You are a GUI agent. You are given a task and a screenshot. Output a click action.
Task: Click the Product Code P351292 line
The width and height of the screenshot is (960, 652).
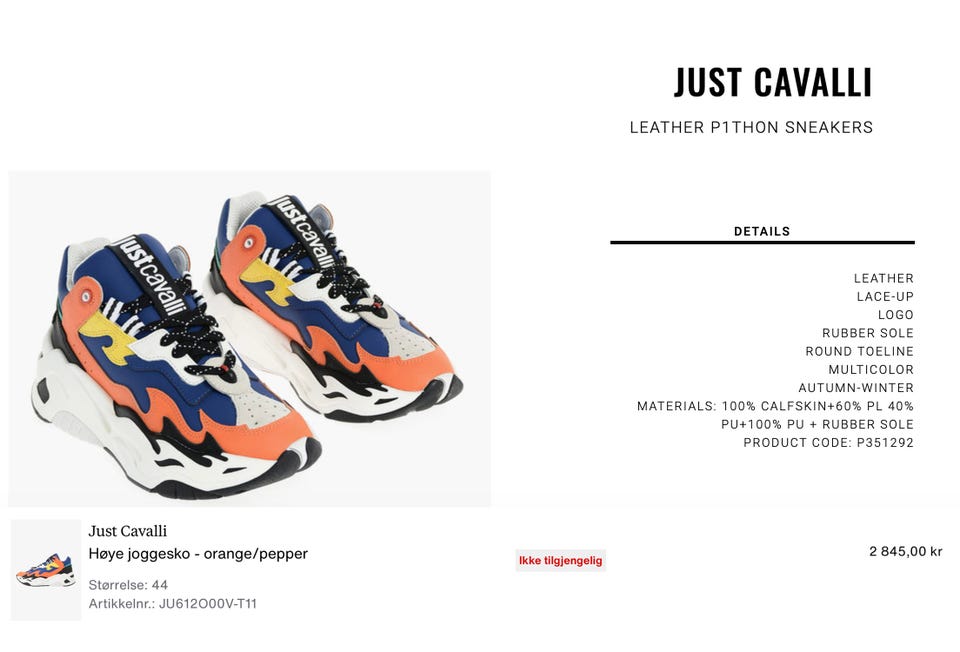coord(828,443)
